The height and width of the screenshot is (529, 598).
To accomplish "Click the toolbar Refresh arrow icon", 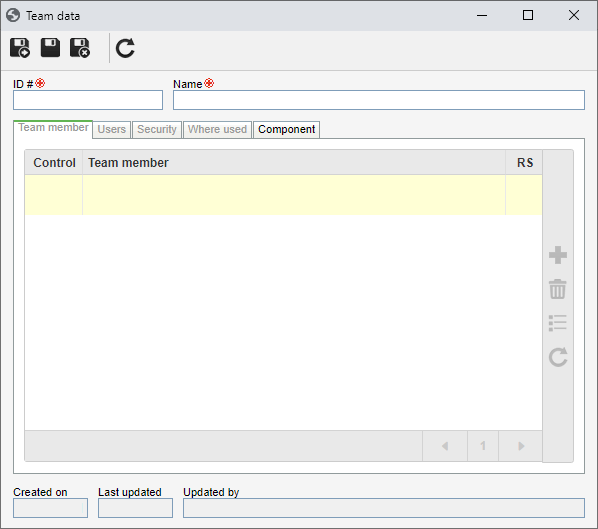I will coord(125,48).
